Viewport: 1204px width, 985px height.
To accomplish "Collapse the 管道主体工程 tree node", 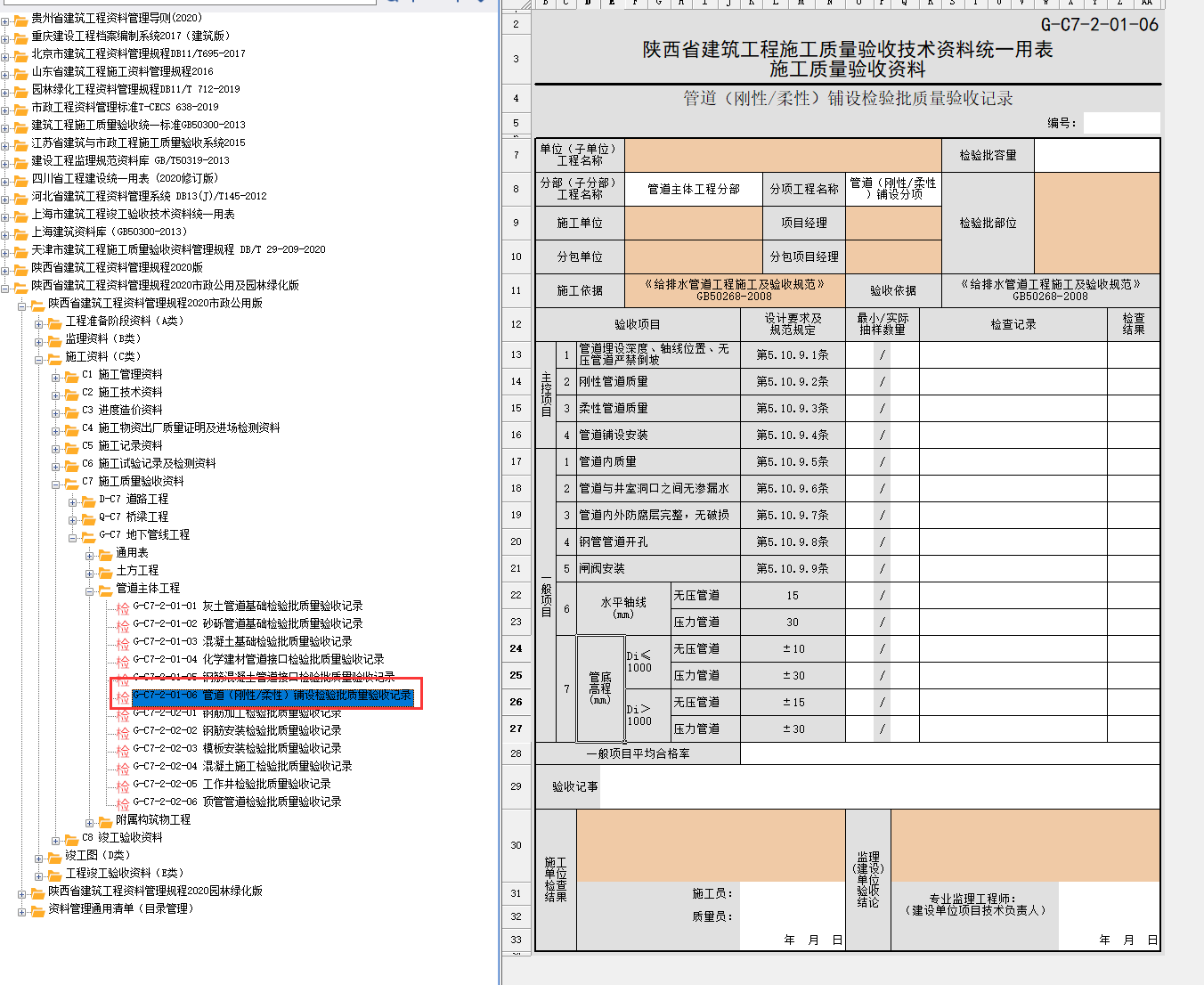I will 90,590.
